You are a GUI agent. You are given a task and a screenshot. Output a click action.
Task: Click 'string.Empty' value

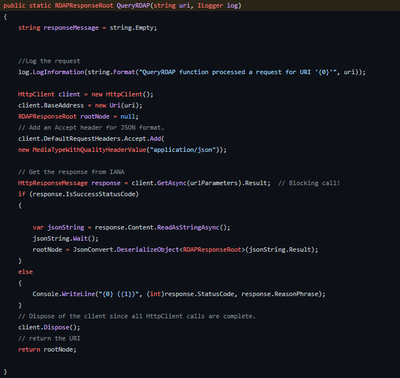131,28
